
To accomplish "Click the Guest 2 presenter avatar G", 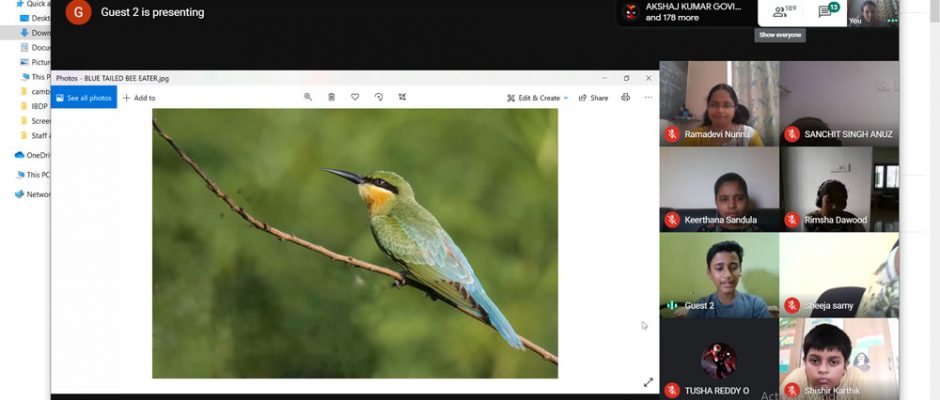I will pos(79,12).
